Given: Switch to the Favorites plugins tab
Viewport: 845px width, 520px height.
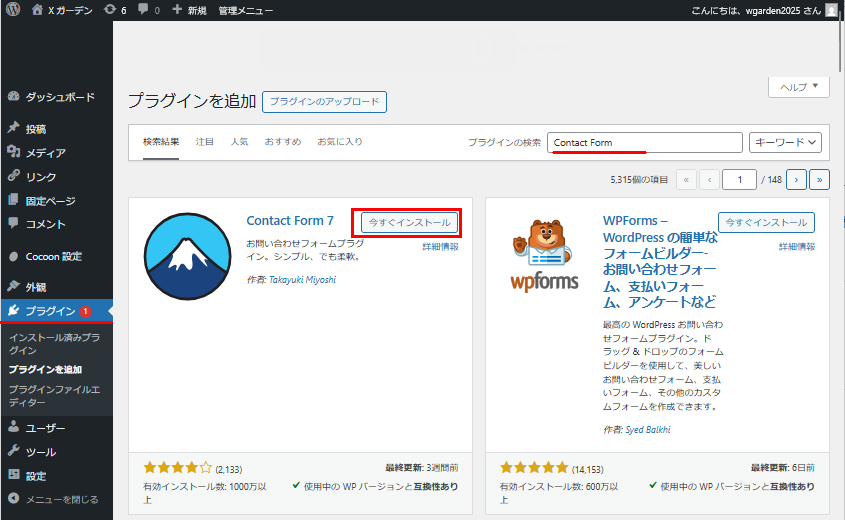Looking at the screenshot, I should coord(340,142).
